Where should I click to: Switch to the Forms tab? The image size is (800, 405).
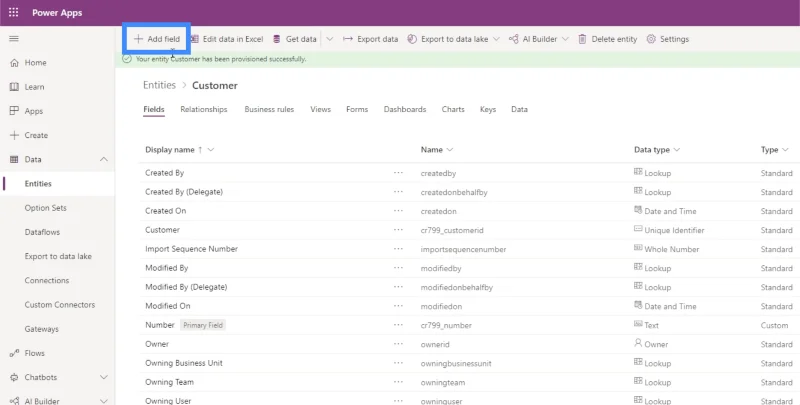pos(357,110)
